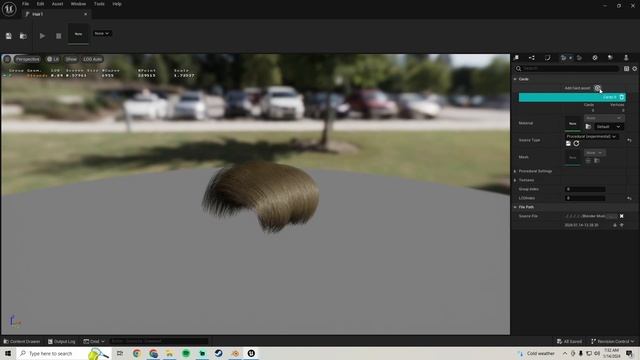Toggle the details property matrix grid icon
Viewport: 640px width, 360px height.
pos(626,69)
